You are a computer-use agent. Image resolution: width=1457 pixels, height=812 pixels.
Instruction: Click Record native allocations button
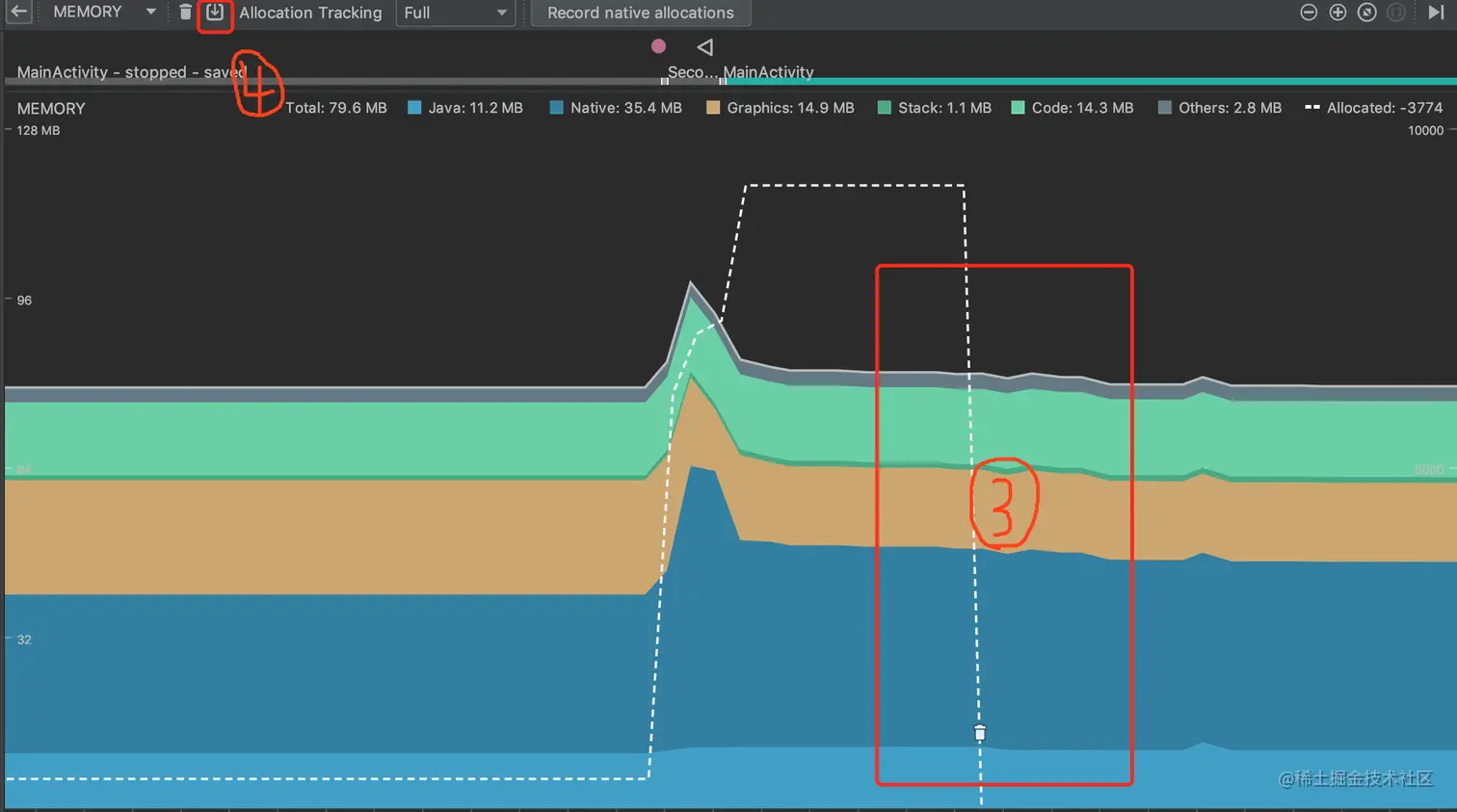(641, 13)
